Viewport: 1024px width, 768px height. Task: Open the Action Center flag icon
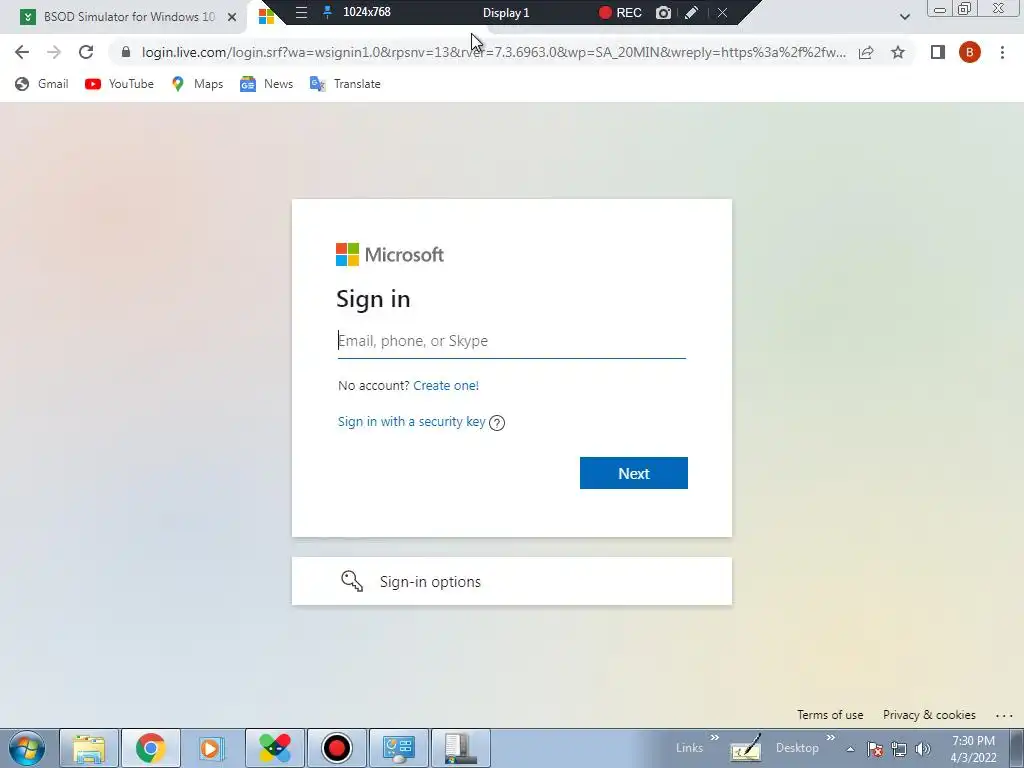[x=875, y=749]
